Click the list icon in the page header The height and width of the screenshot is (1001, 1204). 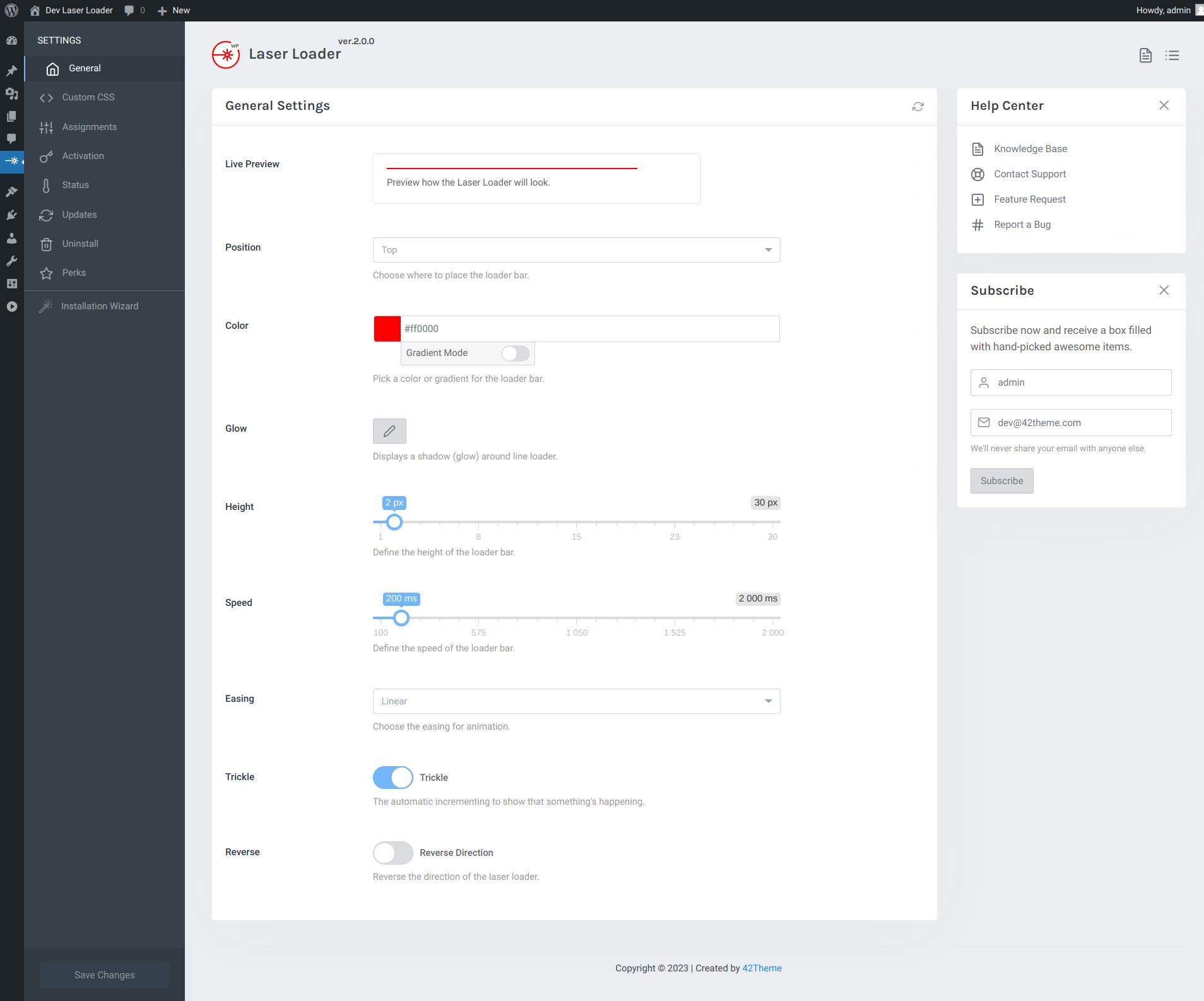pos(1172,56)
